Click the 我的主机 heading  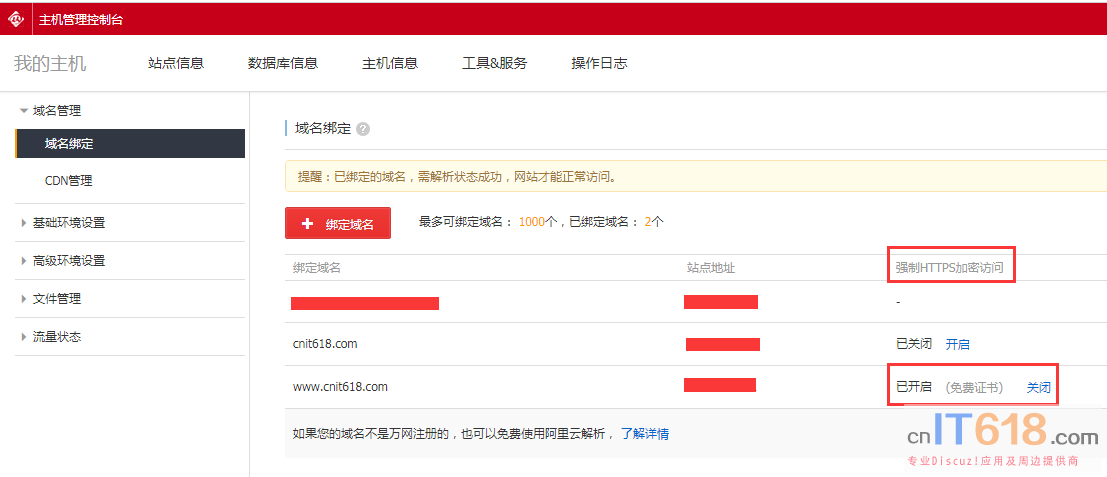tap(50, 63)
